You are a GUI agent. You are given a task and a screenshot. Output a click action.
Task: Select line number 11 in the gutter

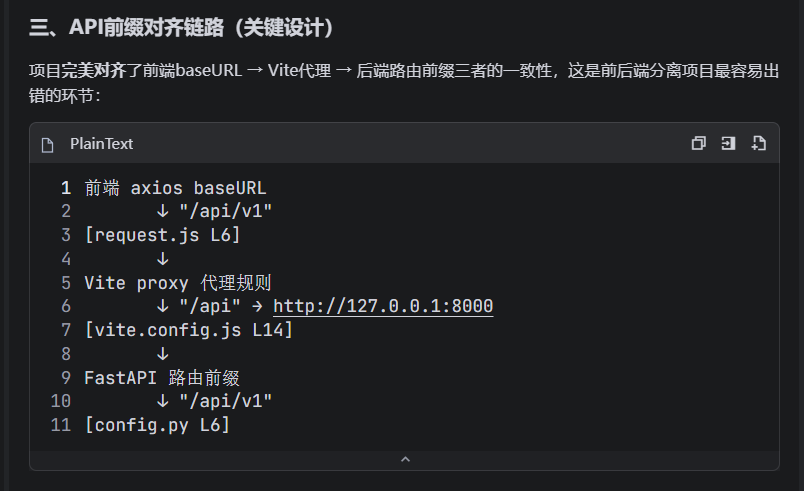(61, 425)
